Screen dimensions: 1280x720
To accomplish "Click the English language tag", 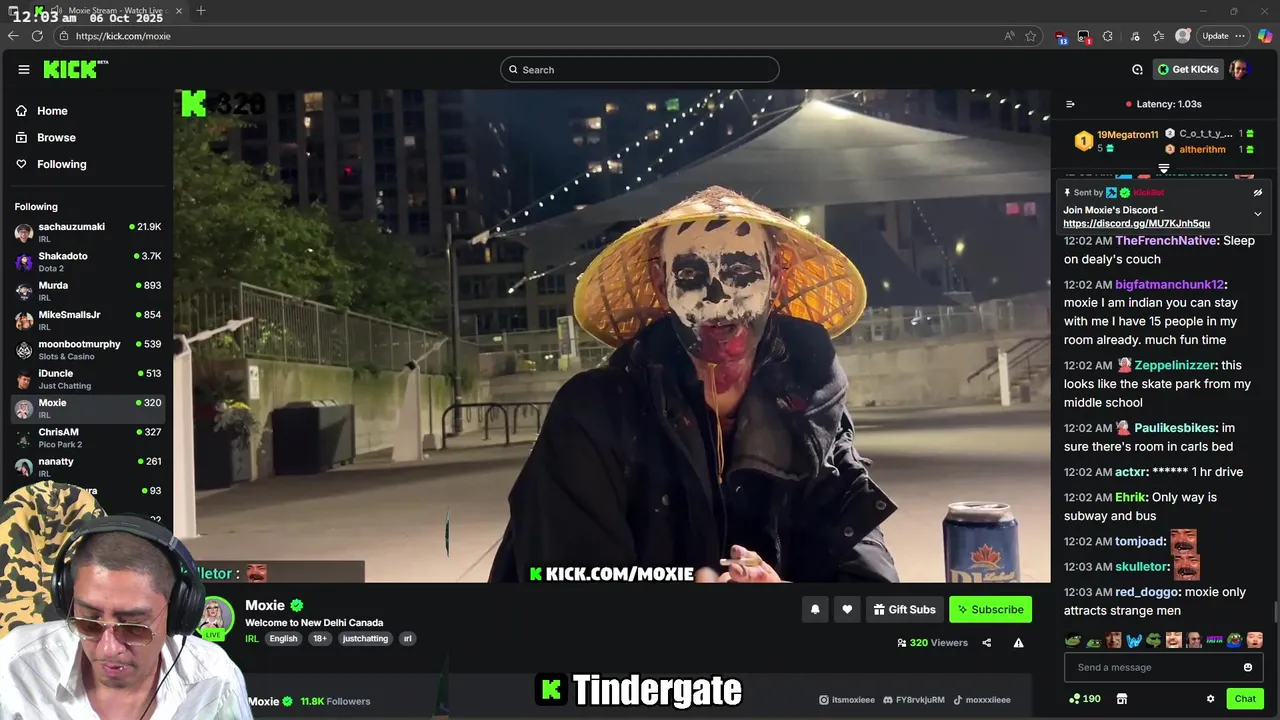I will 283,639.
